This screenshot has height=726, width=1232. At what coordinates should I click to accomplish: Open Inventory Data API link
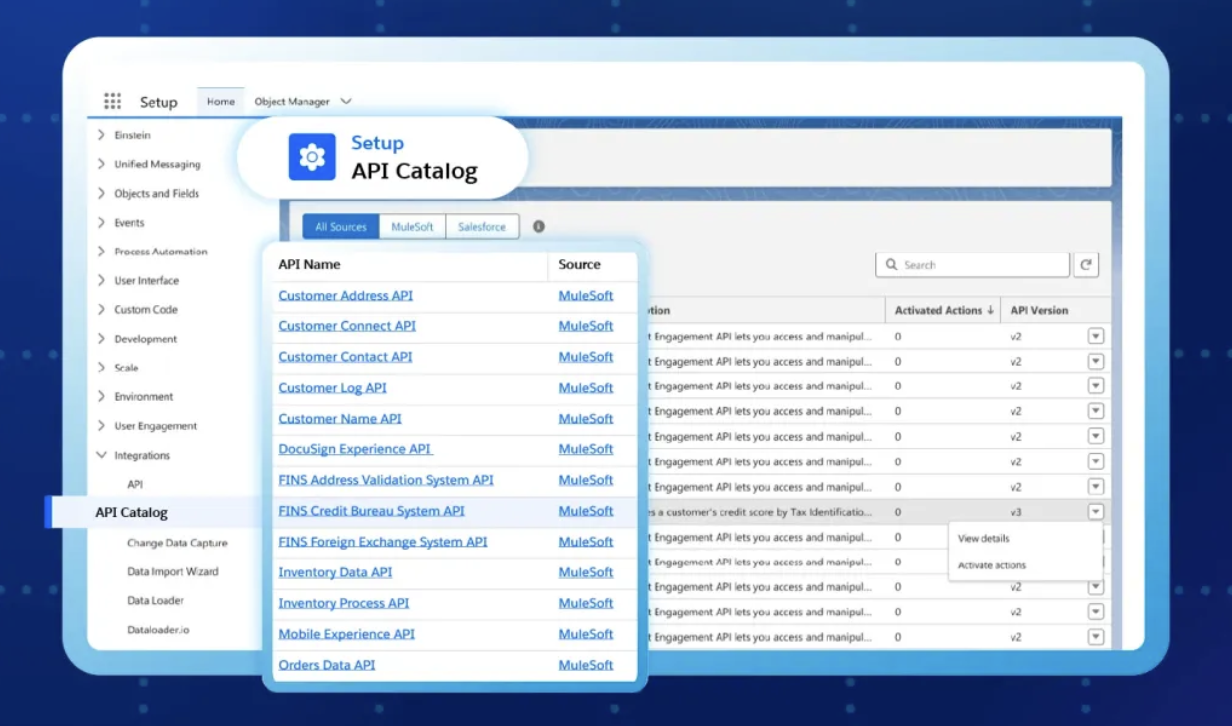pos(335,572)
